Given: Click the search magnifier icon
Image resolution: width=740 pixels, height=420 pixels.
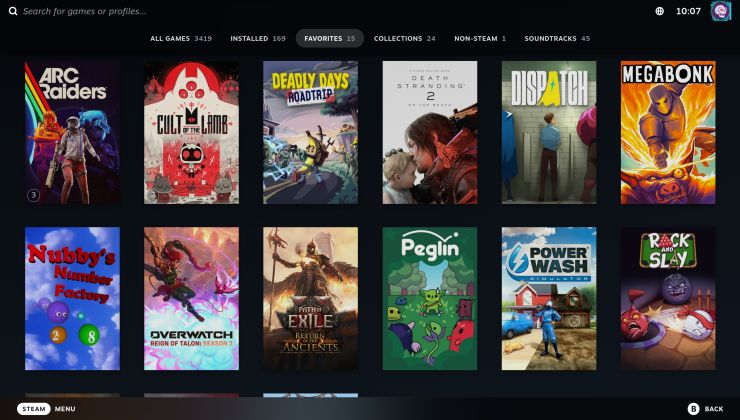Looking at the screenshot, I should click(13, 11).
